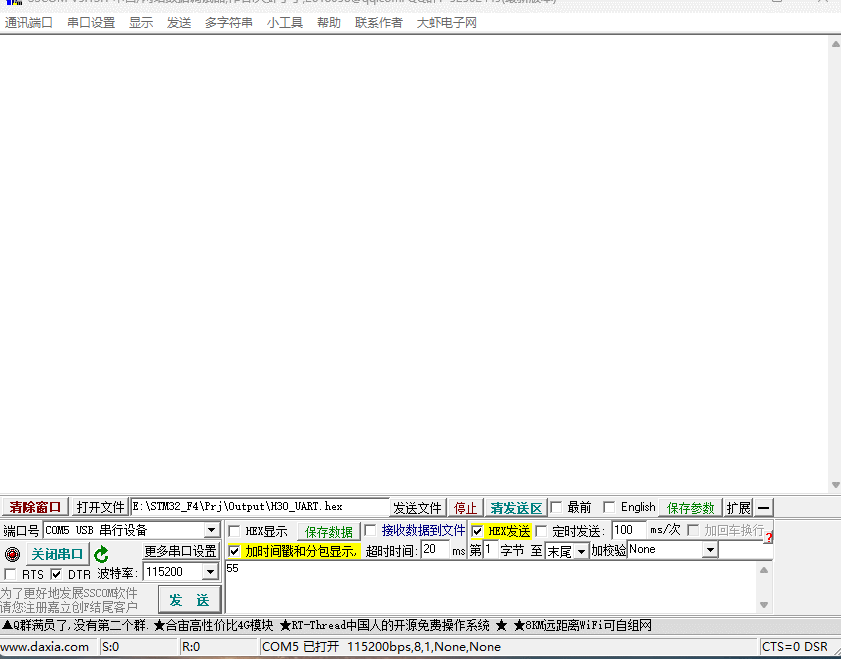Open the 通讯端口 menu
The image size is (841, 659).
pyautogui.click(x=28, y=23)
